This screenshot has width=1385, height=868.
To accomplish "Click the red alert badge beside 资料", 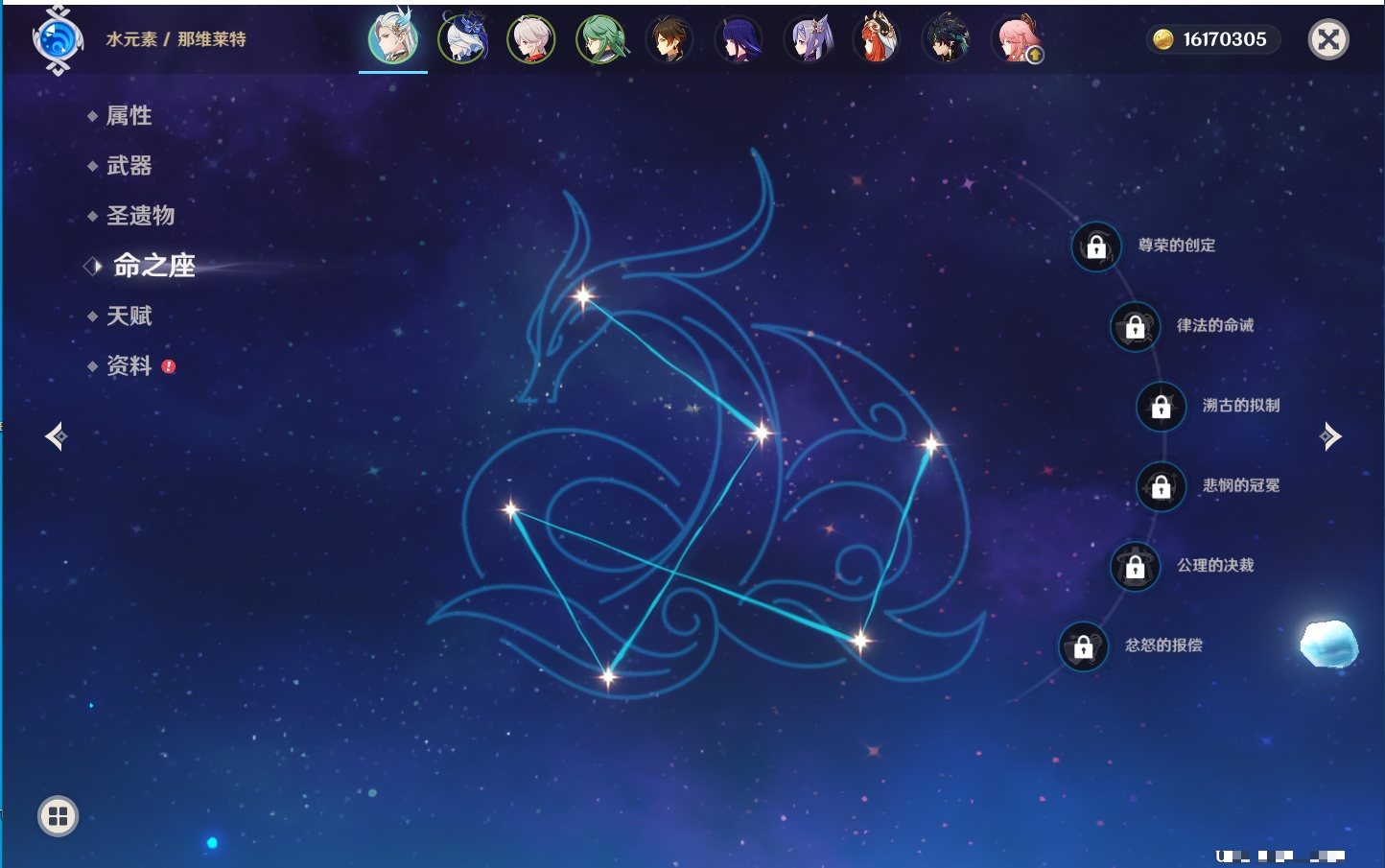I will (169, 366).
